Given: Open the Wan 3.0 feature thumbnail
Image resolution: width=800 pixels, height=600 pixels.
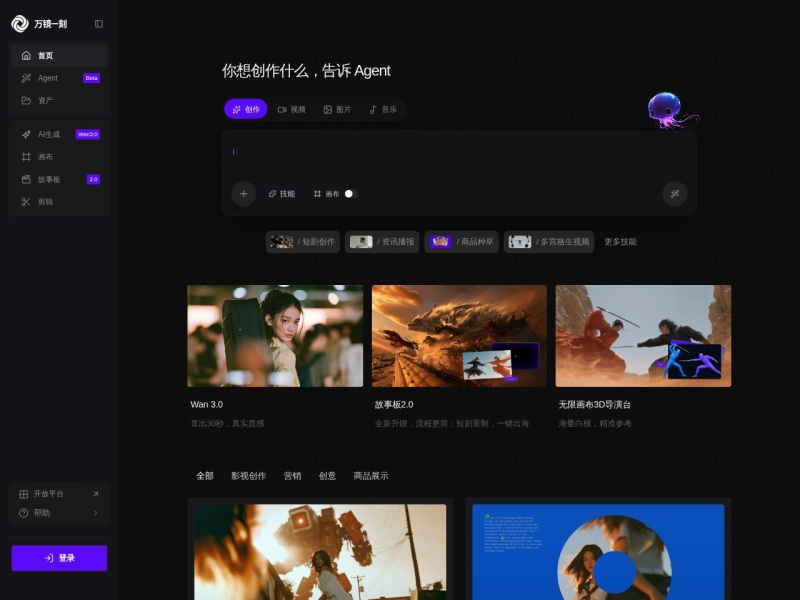Looking at the screenshot, I should click(x=275, y=336).
